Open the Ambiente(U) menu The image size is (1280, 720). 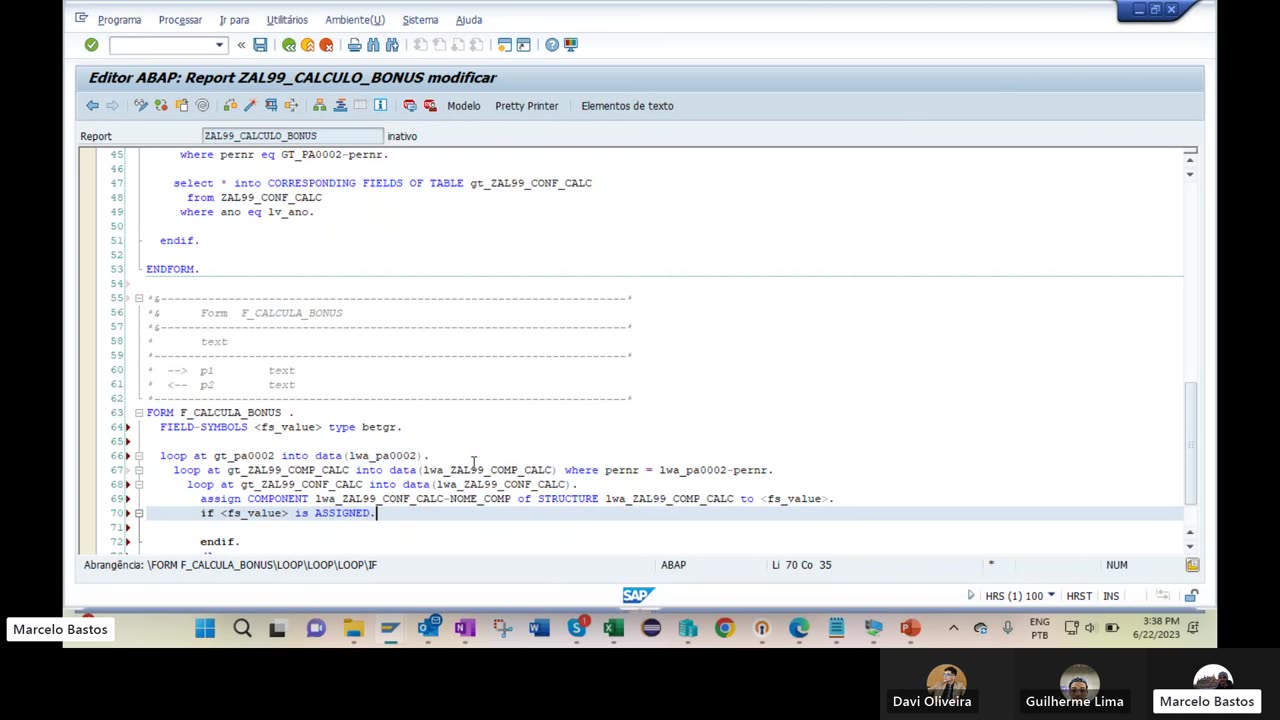click(355, 20)
